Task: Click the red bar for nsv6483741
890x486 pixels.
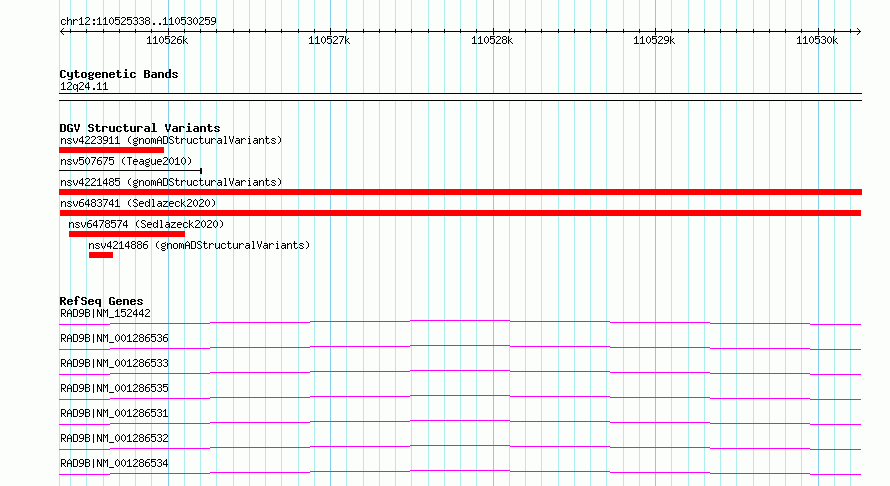Action: 460,213
